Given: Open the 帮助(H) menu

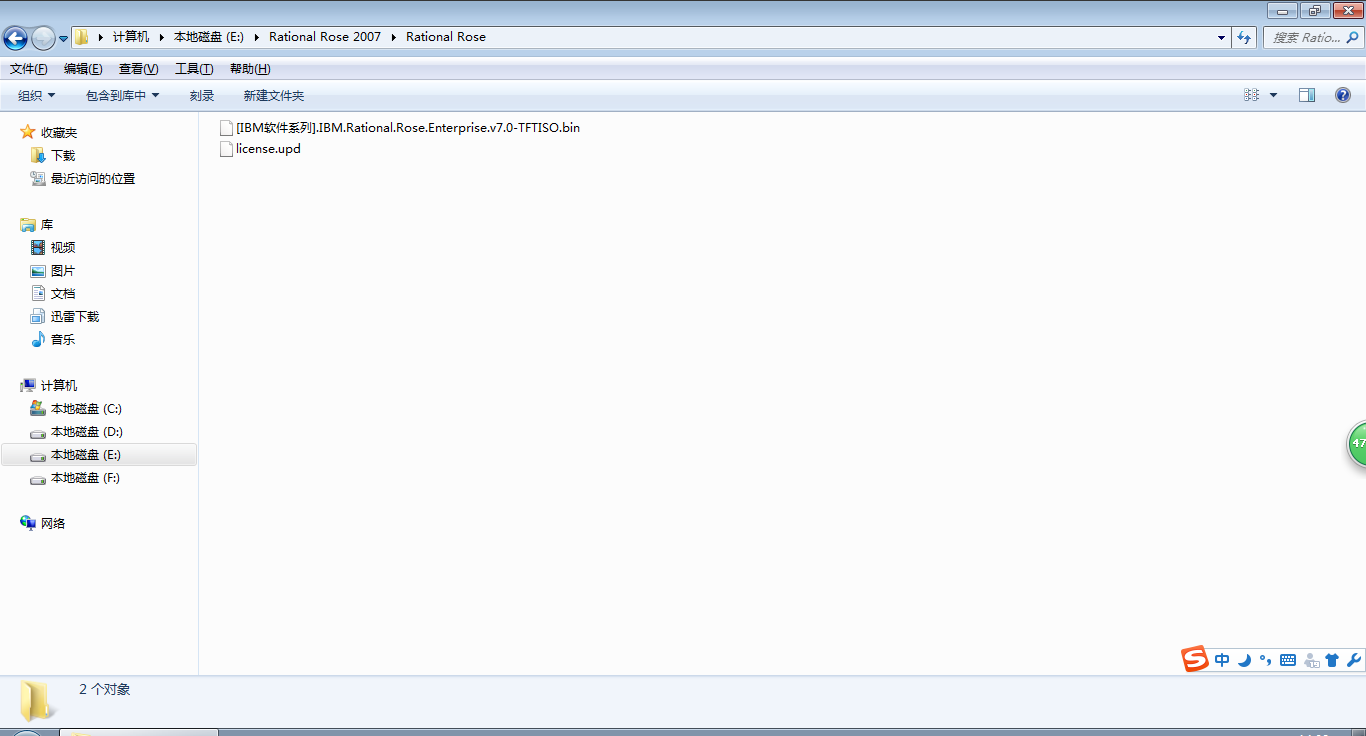Looking at the screenshot, I should click(250, 69).
